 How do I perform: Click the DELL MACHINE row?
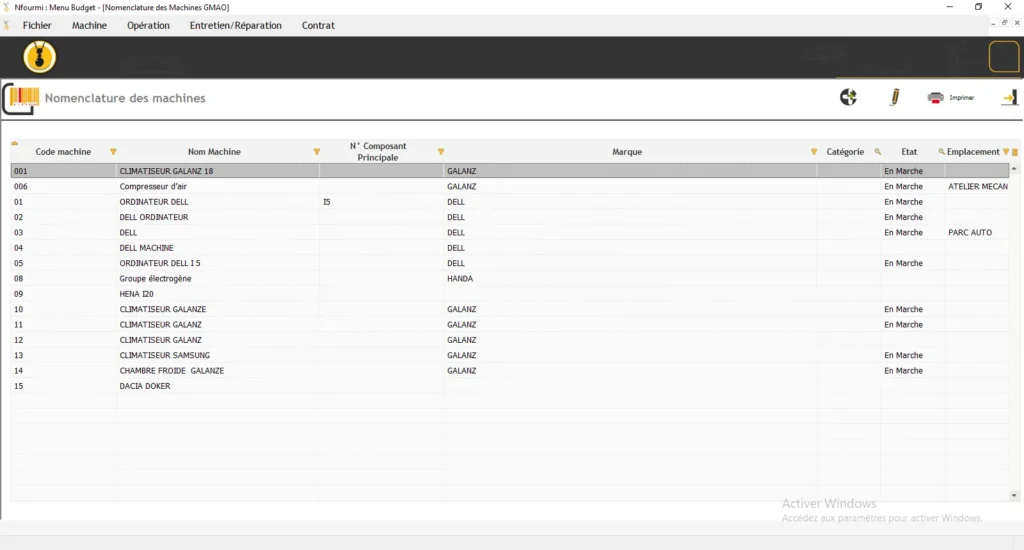click(510, 248)
